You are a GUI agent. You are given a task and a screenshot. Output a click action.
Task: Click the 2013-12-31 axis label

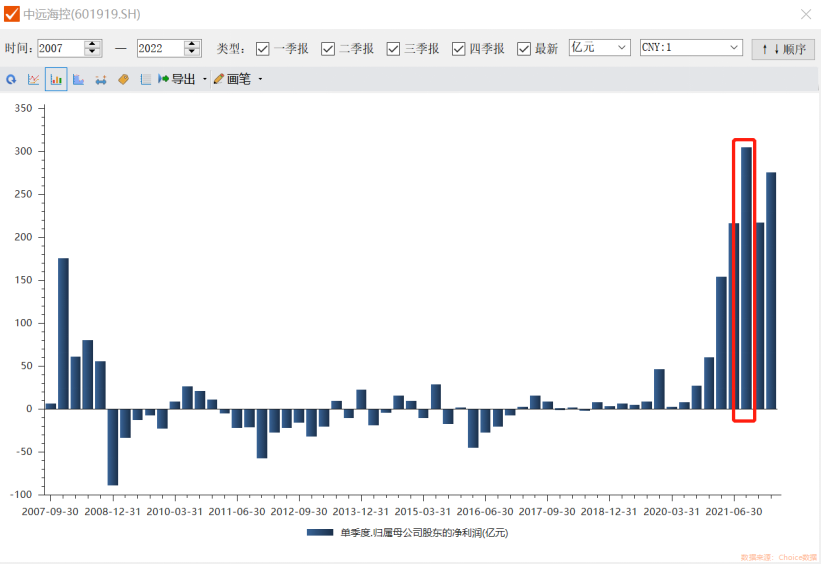pyautogui.click(x=361, y=512)
